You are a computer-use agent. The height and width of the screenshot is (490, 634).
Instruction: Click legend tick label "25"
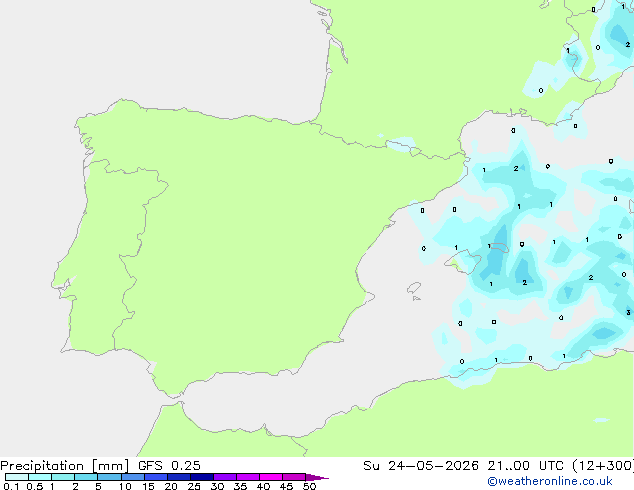click(x=194, y=486)
